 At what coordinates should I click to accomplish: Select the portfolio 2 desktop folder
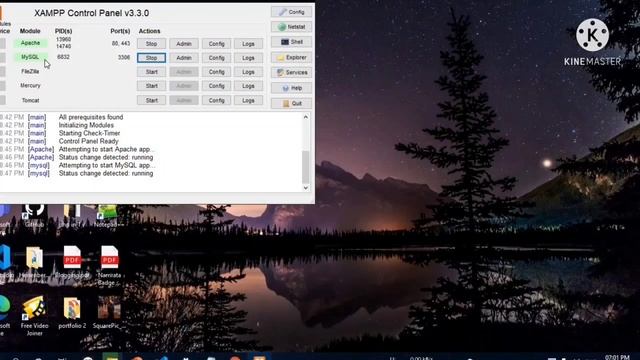[72, 313]
